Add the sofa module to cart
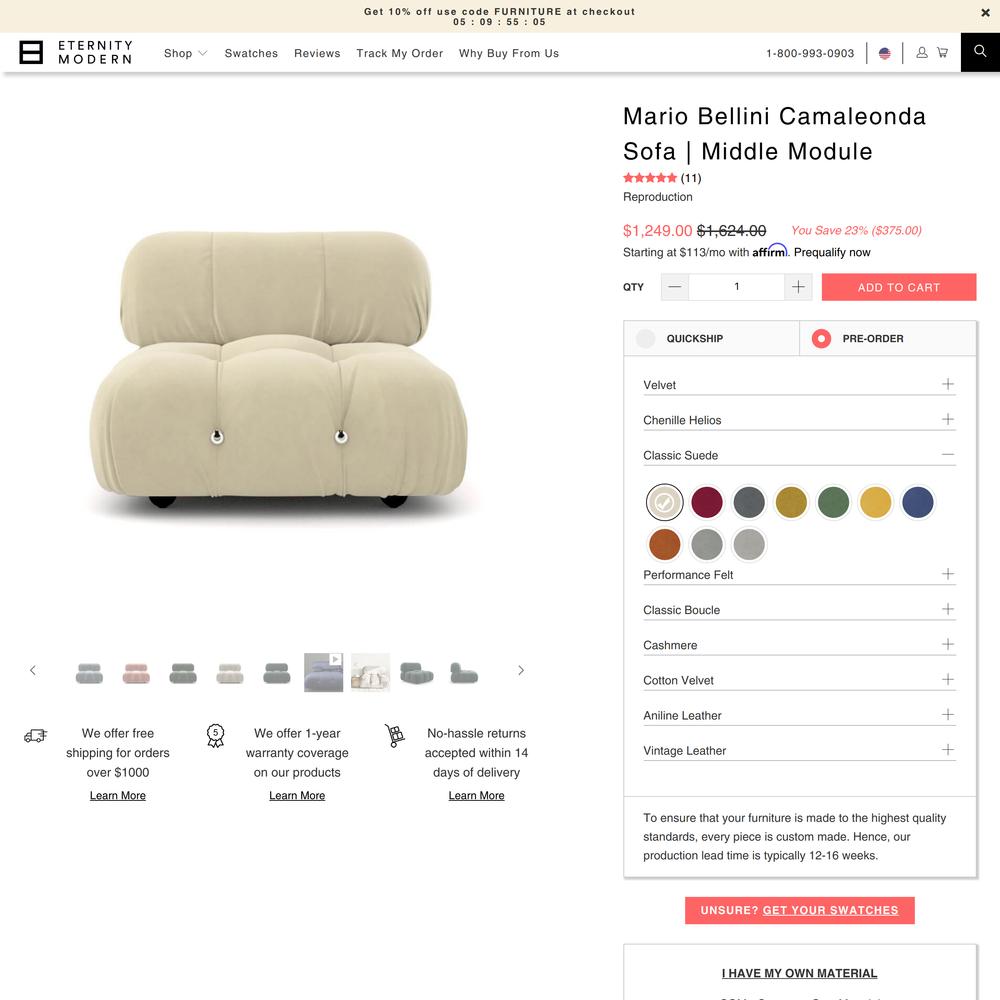 coord(899,287)
